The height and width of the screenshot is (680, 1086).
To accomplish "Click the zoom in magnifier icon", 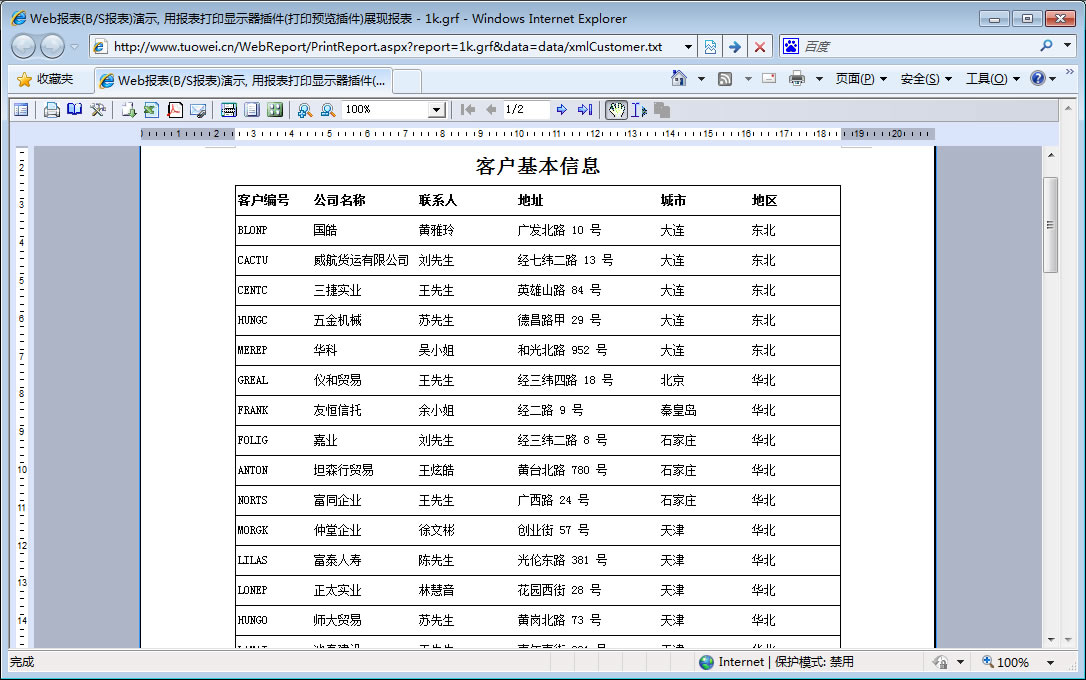I will 304,110.
